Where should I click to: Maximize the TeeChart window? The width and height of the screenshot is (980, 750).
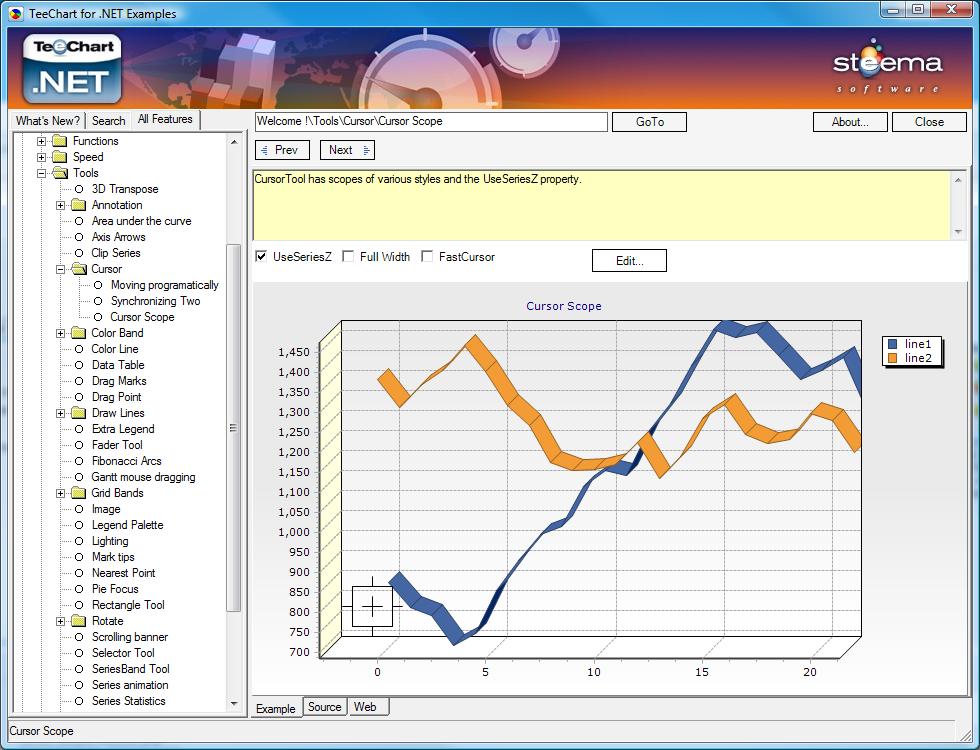pyautogui.click(x=918, y=9)
